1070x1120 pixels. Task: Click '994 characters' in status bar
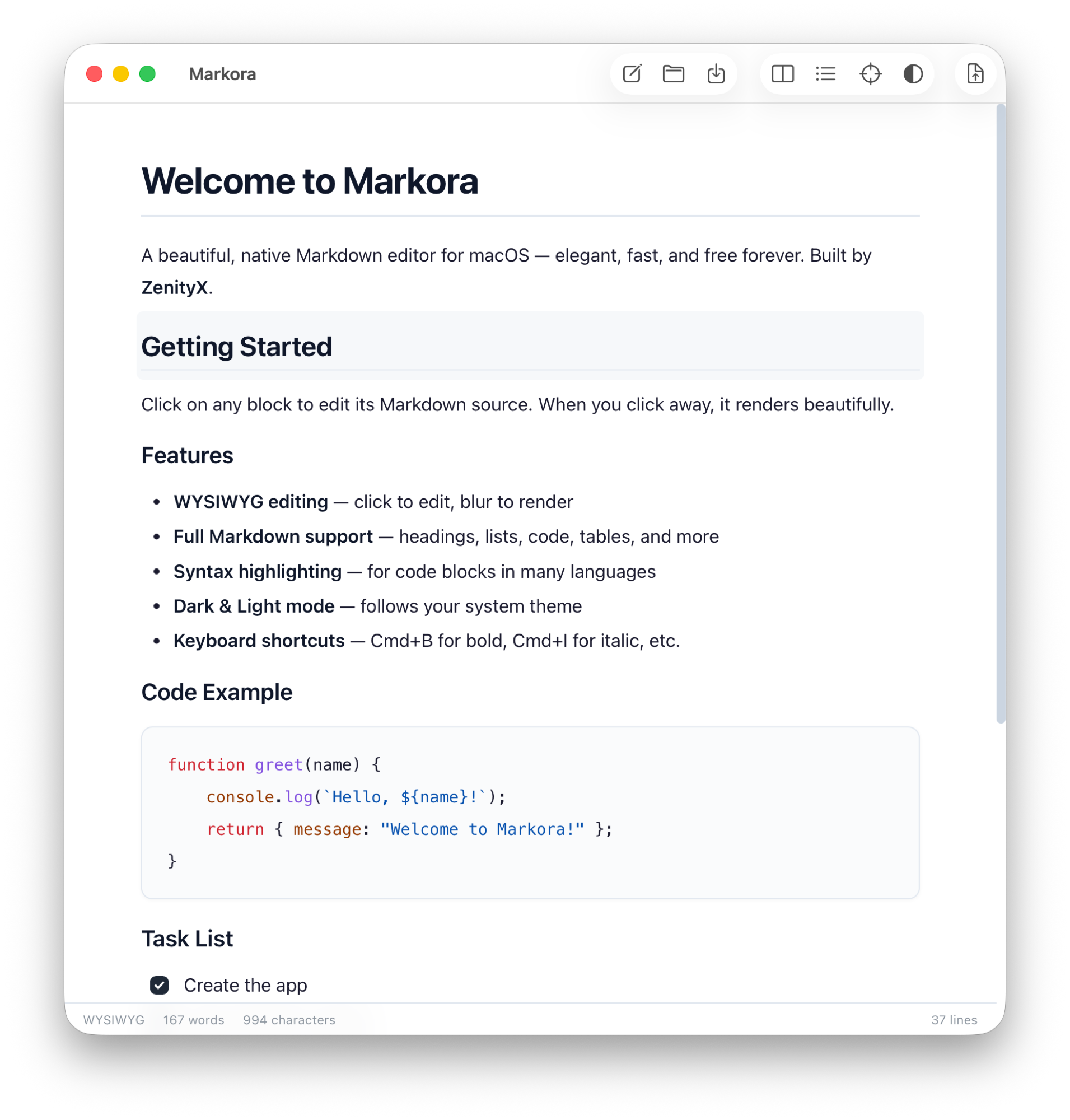click(x=289, y=1020)
